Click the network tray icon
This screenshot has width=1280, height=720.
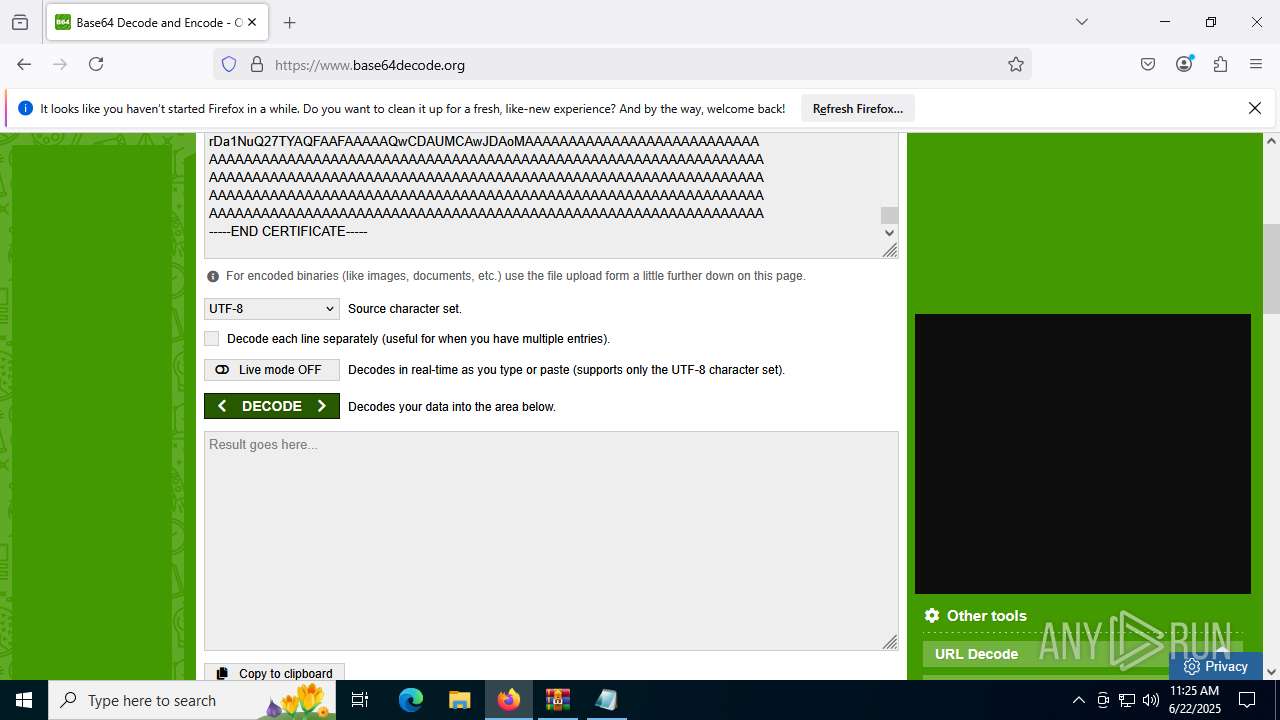(1127, 700)
